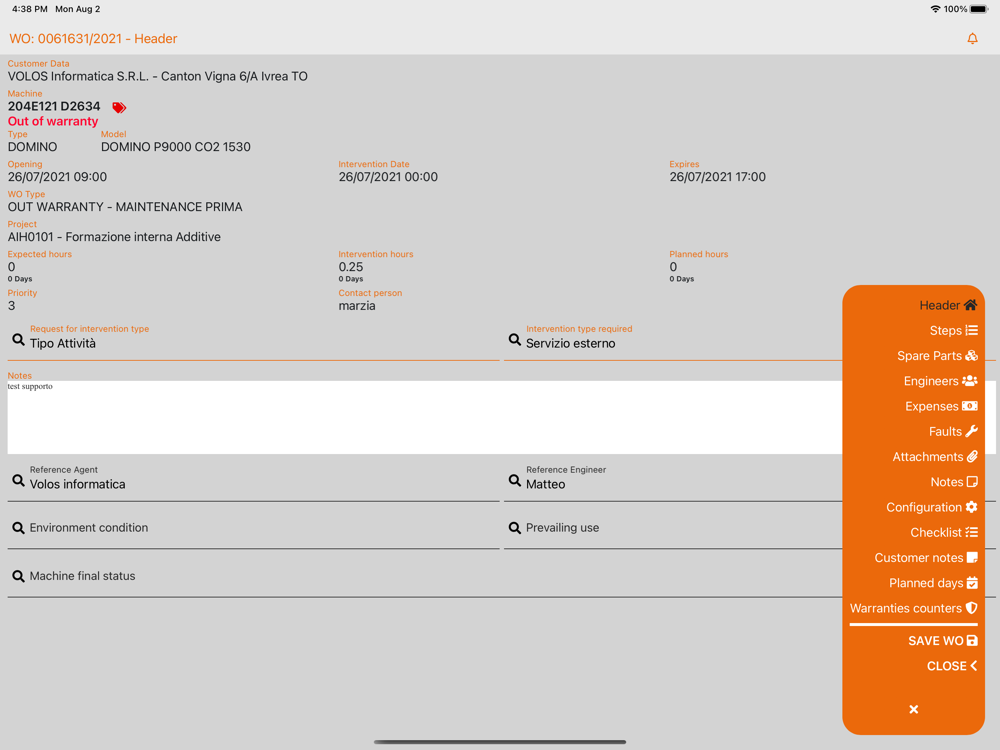Open Header section from the side menu
Viewport: 1000px width, 750px height.
click(948, 305)
